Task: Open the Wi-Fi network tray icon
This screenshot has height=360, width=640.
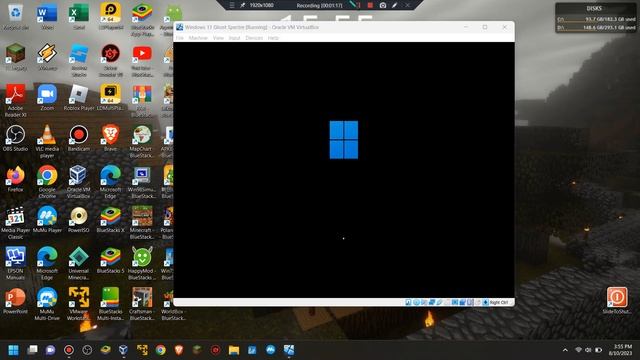Action: click(x=578, y=350)
